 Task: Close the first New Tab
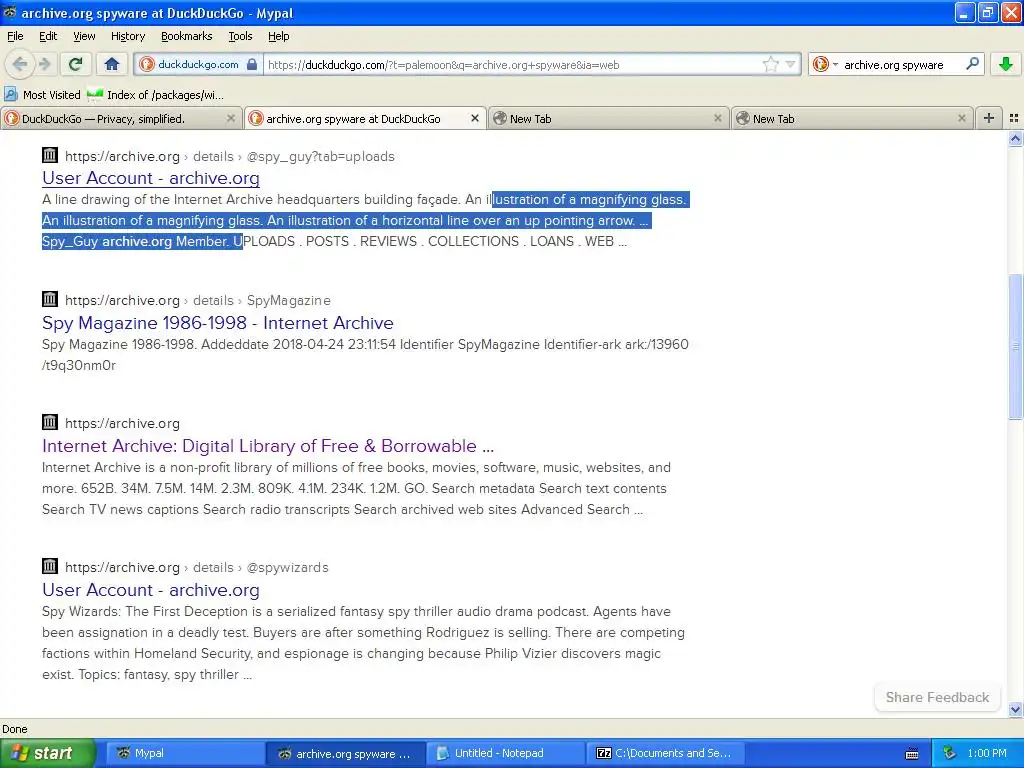718,118
